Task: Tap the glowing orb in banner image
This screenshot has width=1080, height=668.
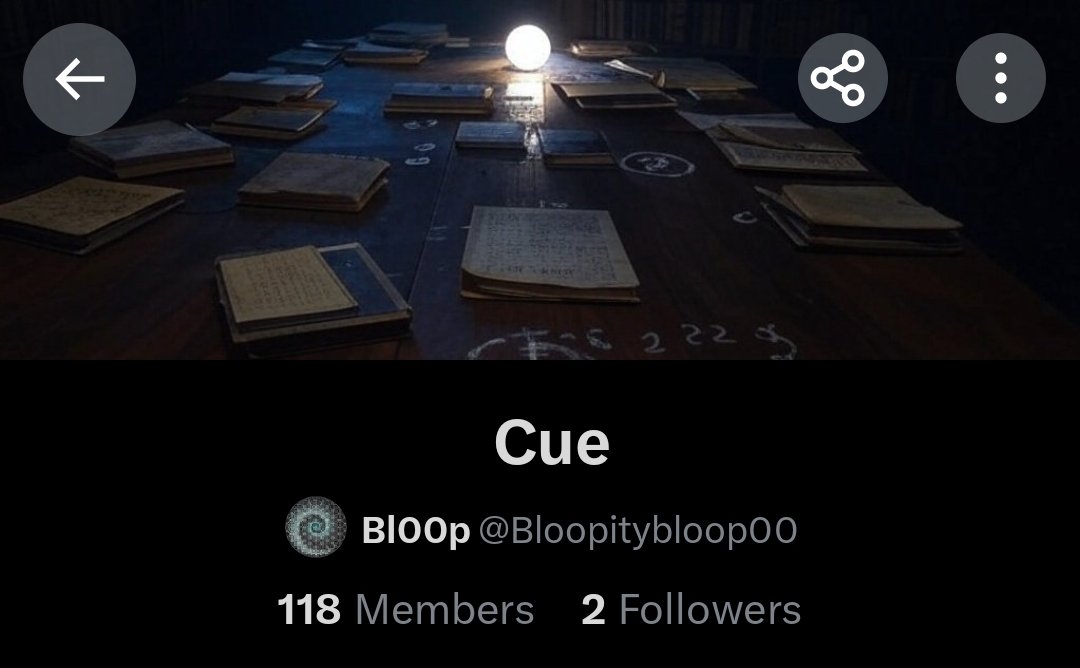Action: 528,48
